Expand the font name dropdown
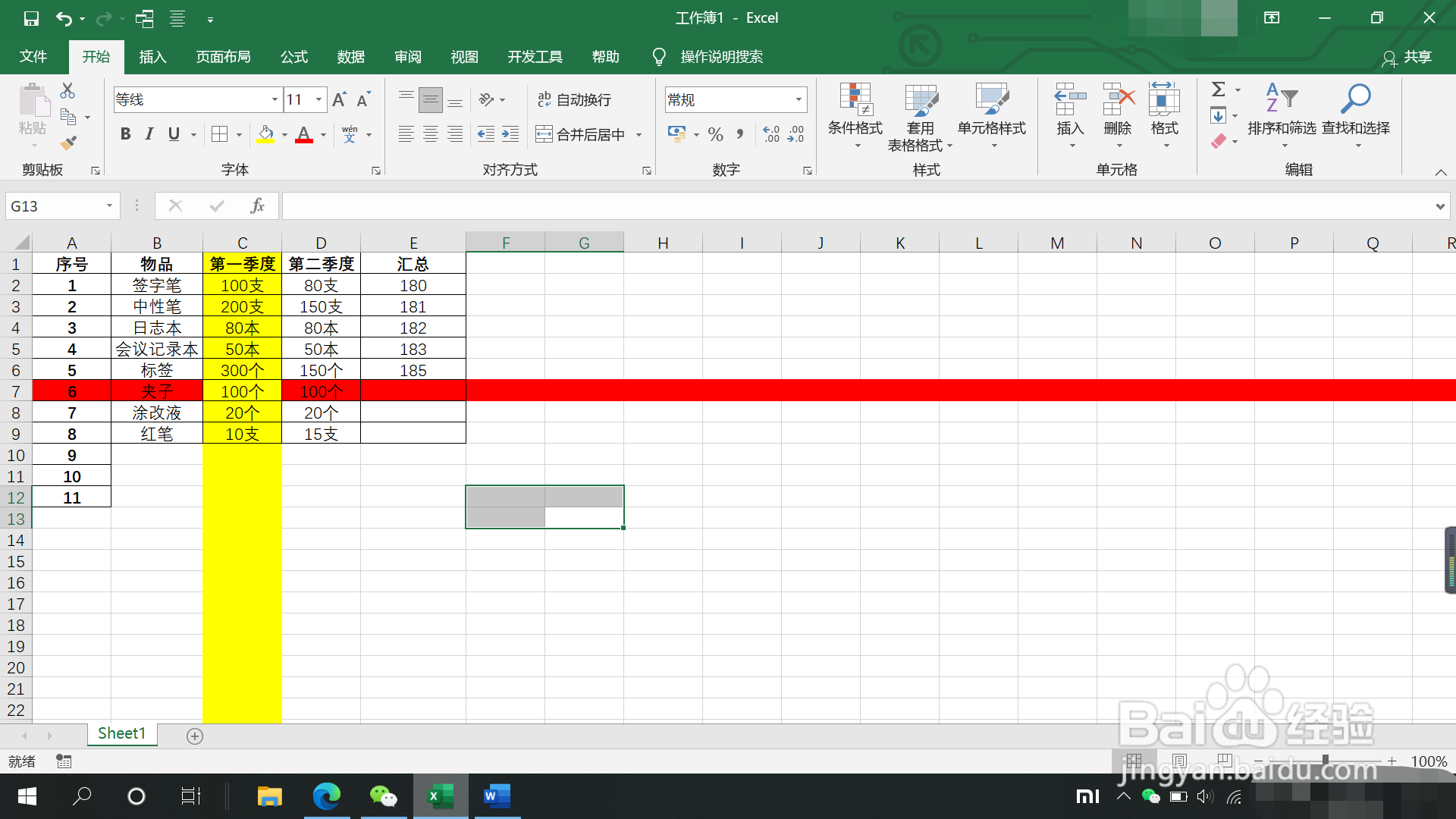The height and width of the screenshot is (819, 1456). tap(275, 99)
